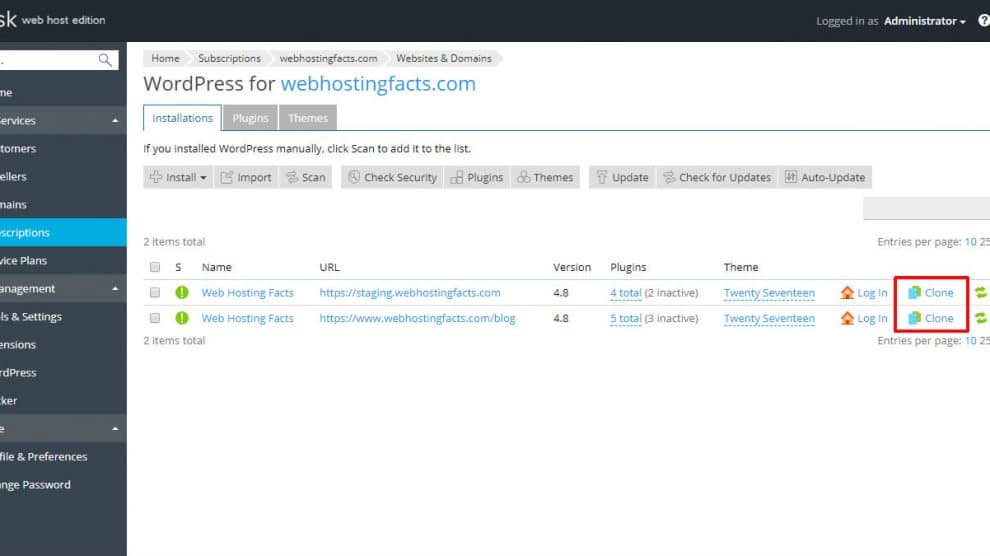Viewport: 990px width, 556px height.
Task: Go to Subscriptions breadcrumb
Action: click(x=229, y=58)
